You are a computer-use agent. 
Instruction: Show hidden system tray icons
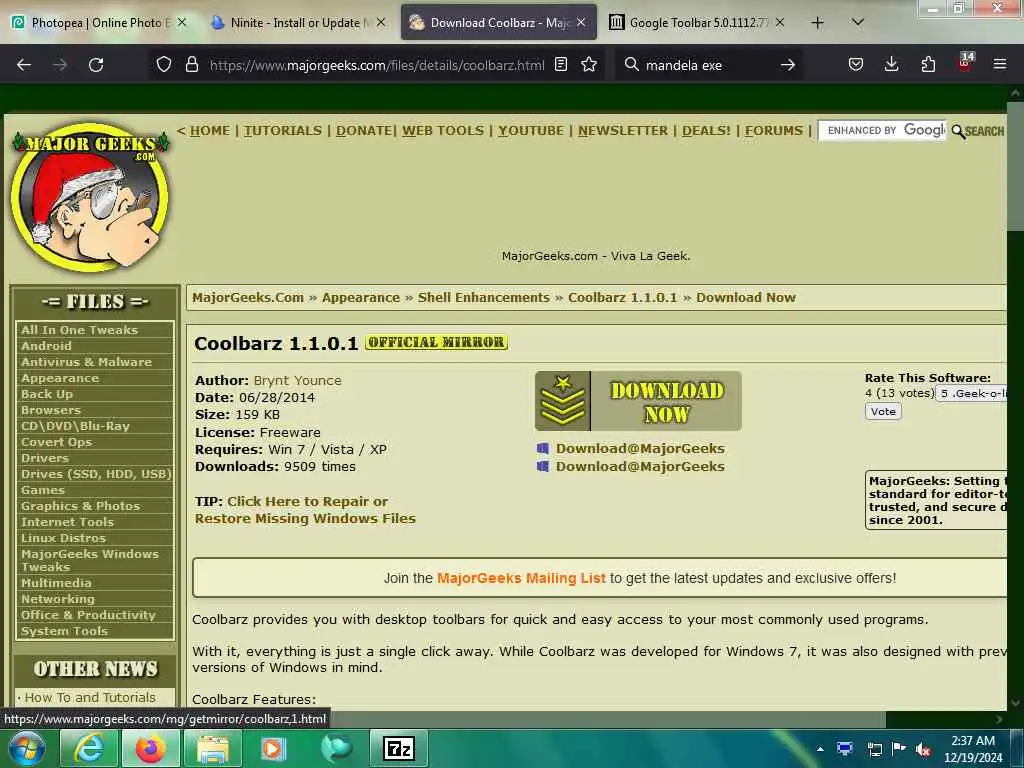click(820, 749)
